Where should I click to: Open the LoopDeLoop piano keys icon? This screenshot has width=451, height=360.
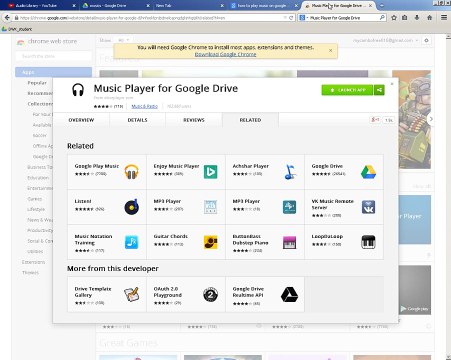(x=368, y=242)
